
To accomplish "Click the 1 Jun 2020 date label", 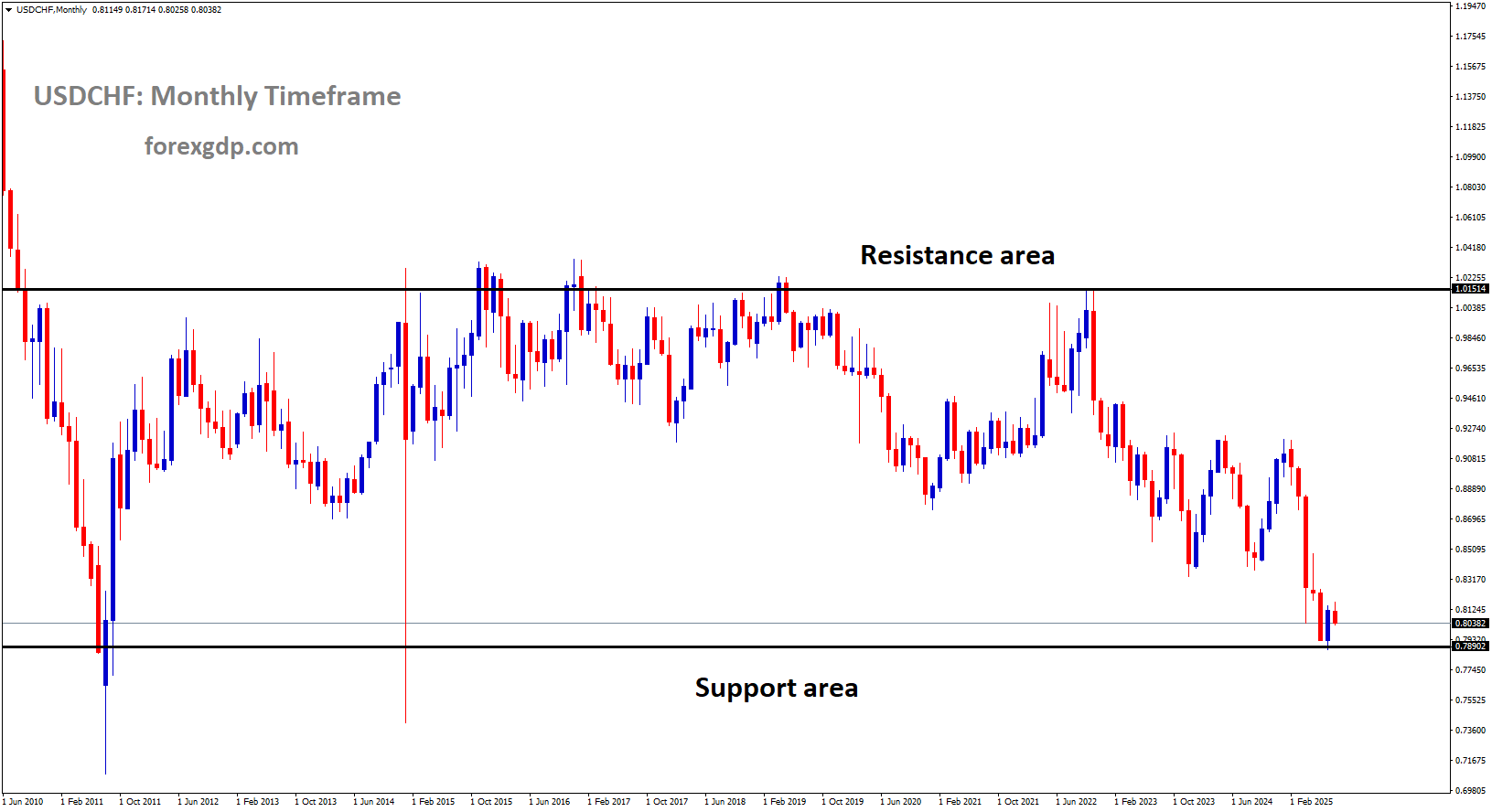I will pos(901,802).
